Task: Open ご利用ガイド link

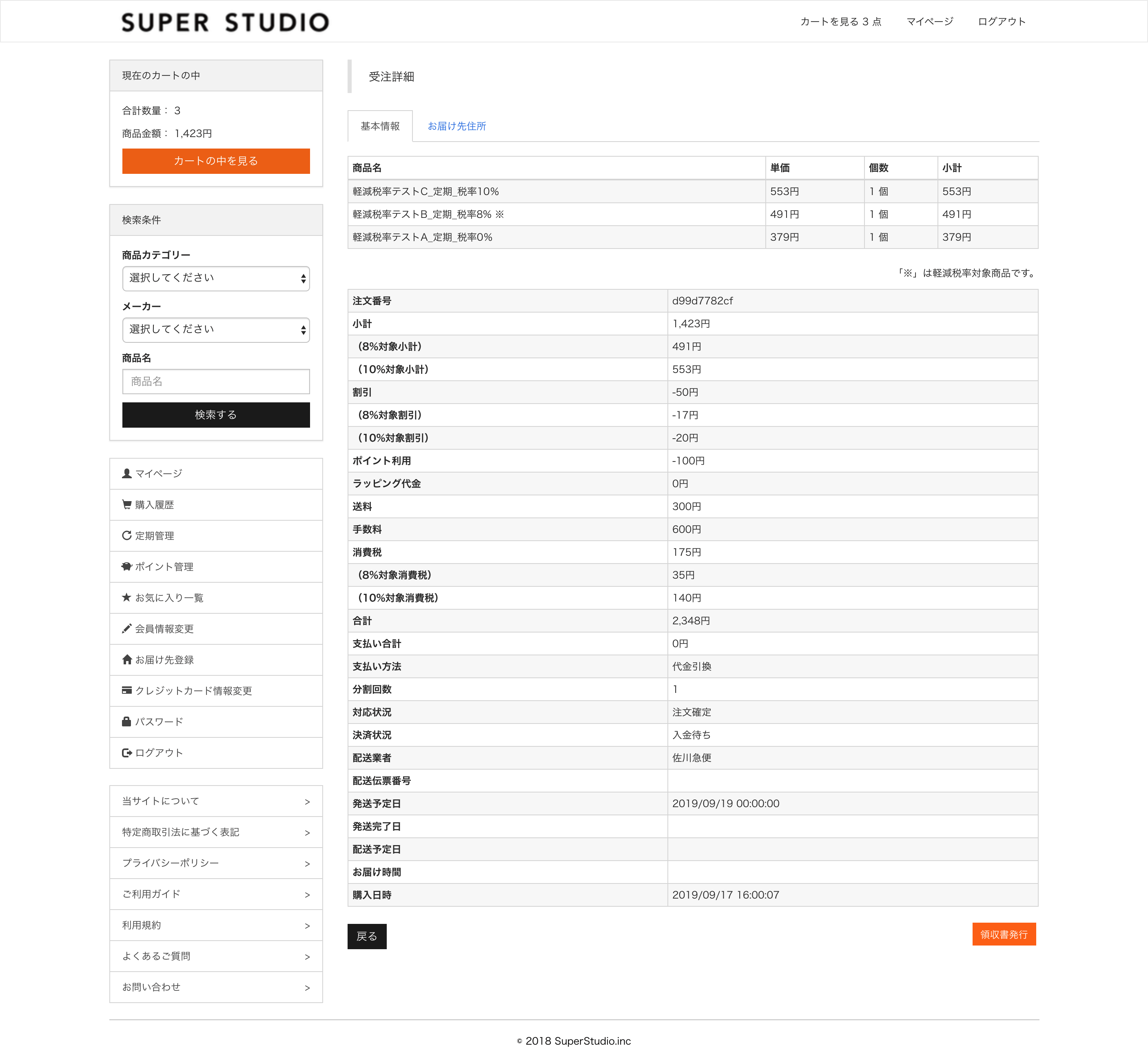Action: pyautogui.click(x=216, y=895)
